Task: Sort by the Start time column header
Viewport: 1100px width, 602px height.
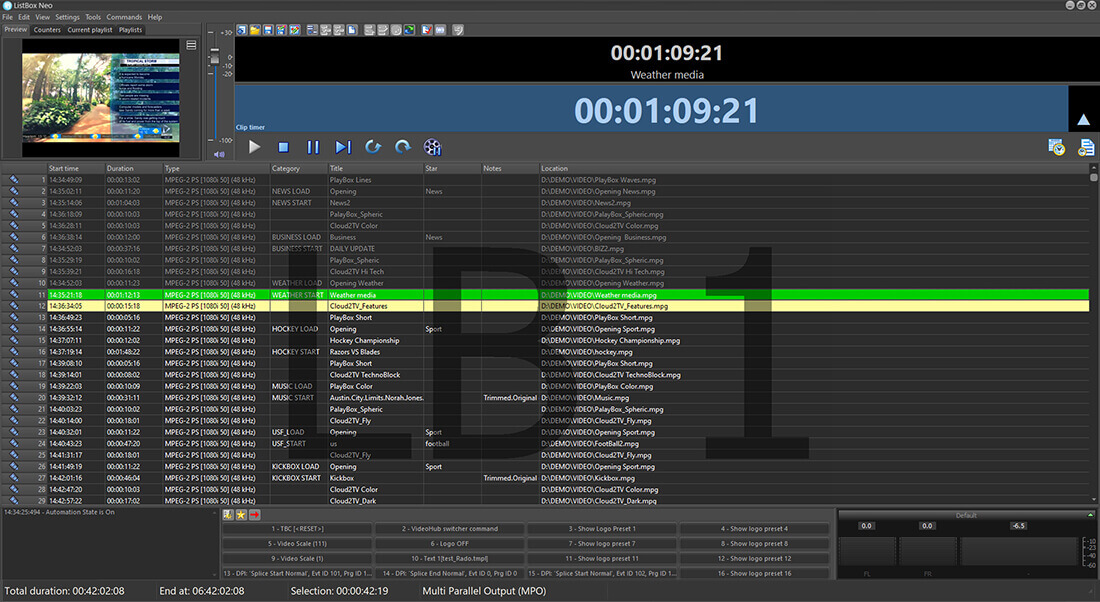Action: pyautogui.click(x=75, y=168)
